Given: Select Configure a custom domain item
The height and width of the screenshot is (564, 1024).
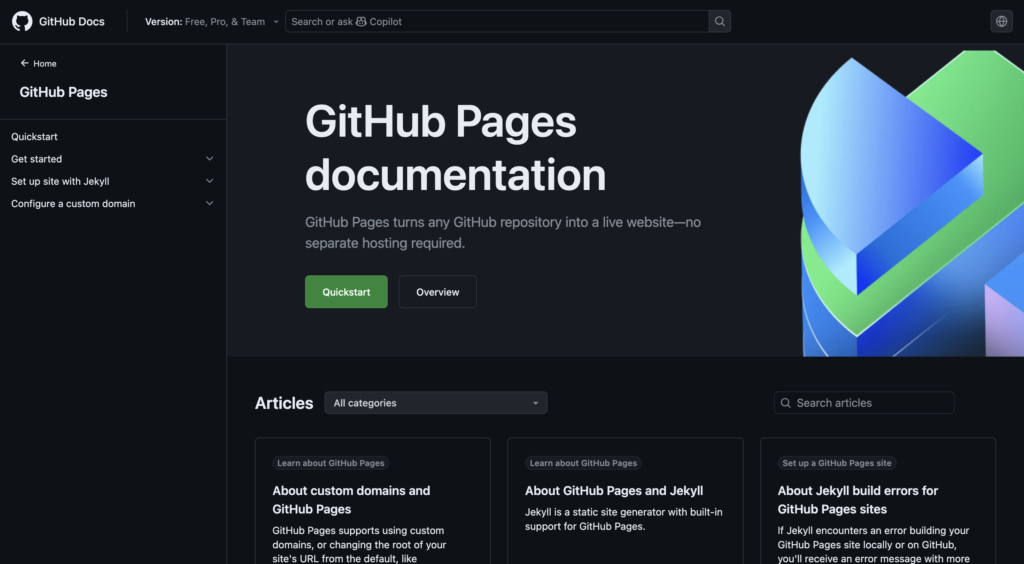Looking at the screenshot, I should tap(73, 203).
